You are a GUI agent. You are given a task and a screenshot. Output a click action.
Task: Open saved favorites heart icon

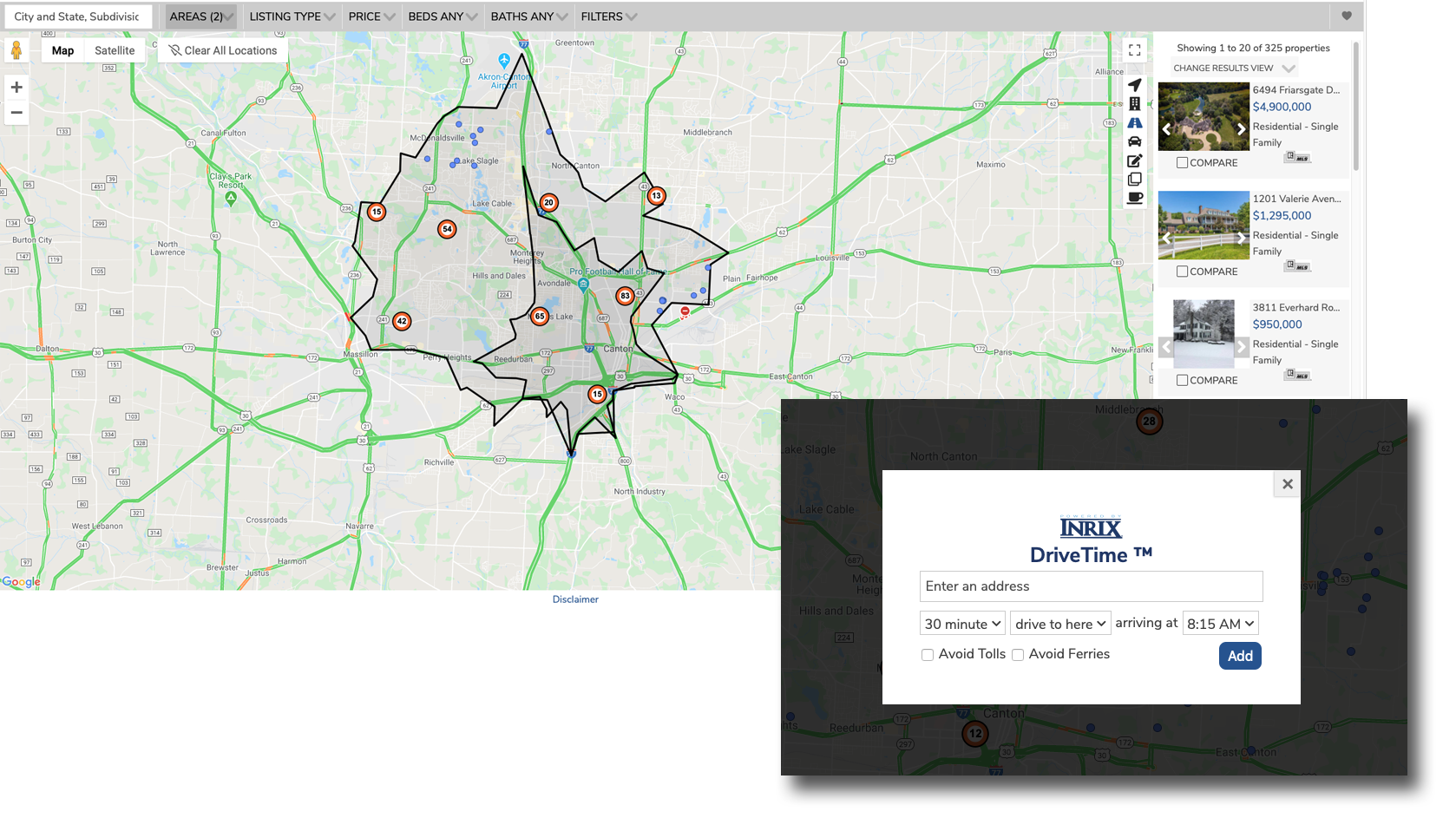(1347, 16)
